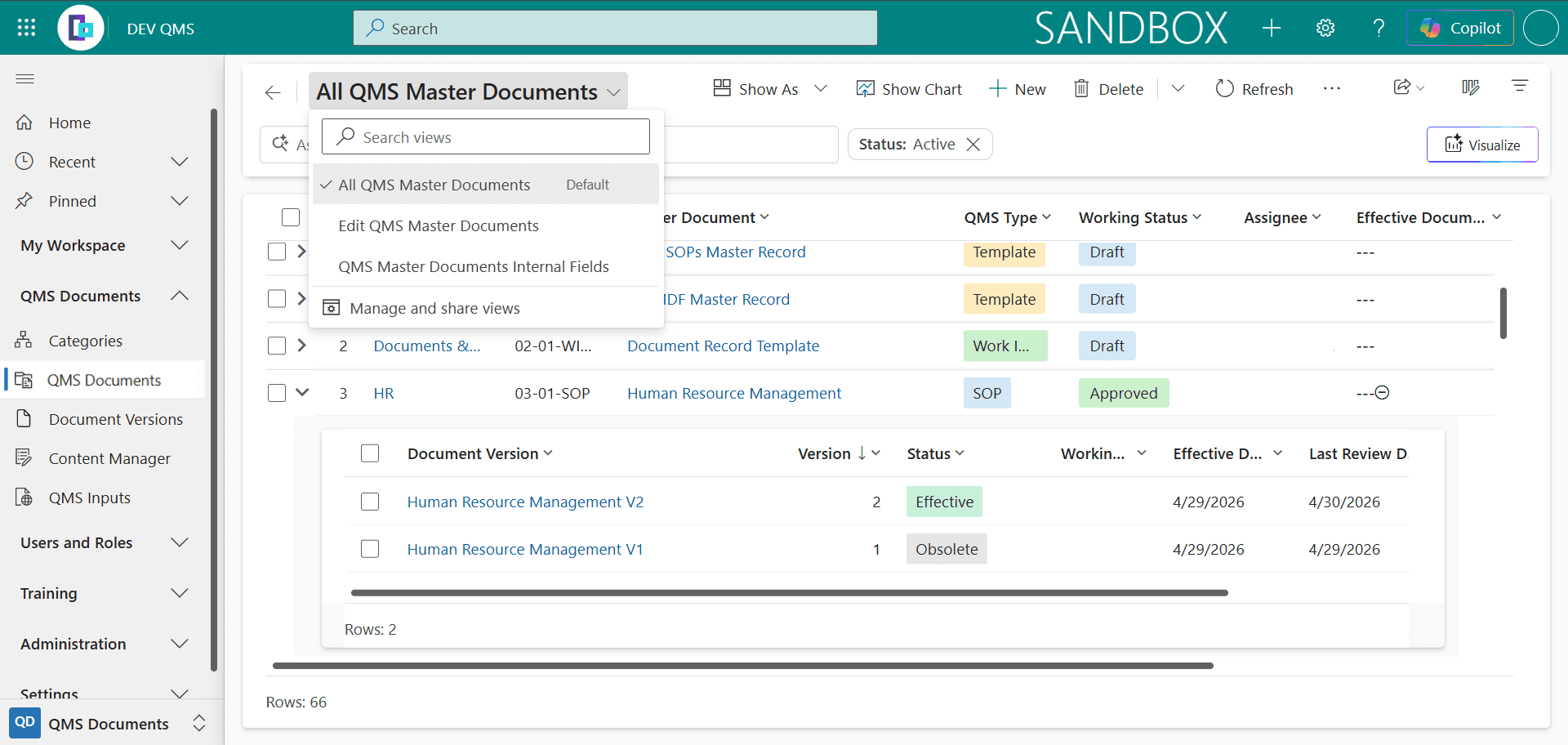Select all document versions header checkbox
Viewport: 1568px width, 745px height.
click(370, 453)
